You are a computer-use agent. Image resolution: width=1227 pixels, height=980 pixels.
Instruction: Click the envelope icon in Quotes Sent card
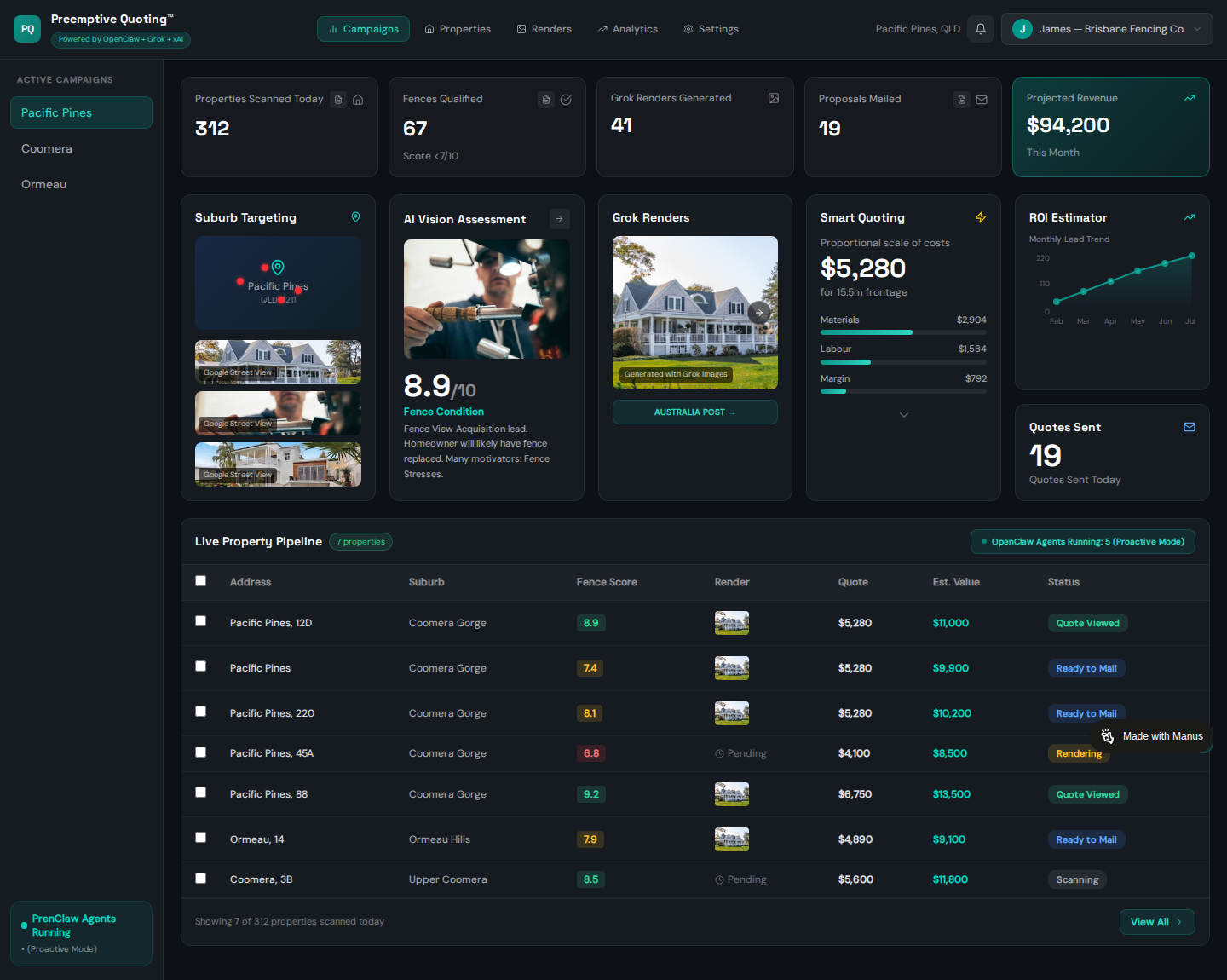(x=1190, y=427)
